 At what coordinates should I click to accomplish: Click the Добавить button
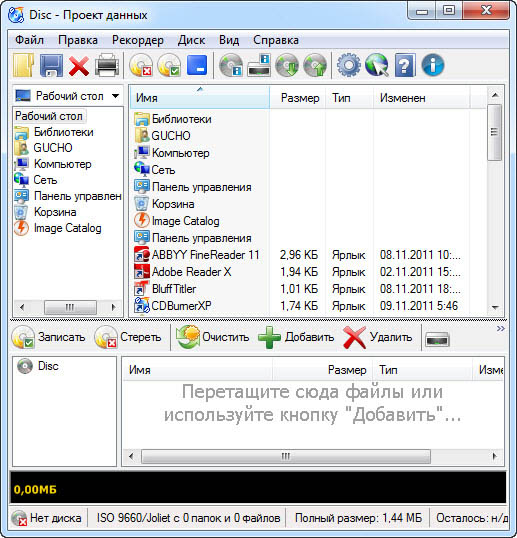click(x=296, y=337)
